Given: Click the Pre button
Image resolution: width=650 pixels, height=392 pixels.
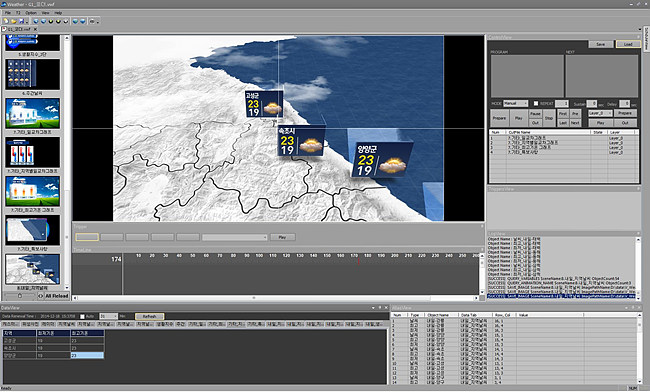Looking at the screenshot, I should pos(575,114).
